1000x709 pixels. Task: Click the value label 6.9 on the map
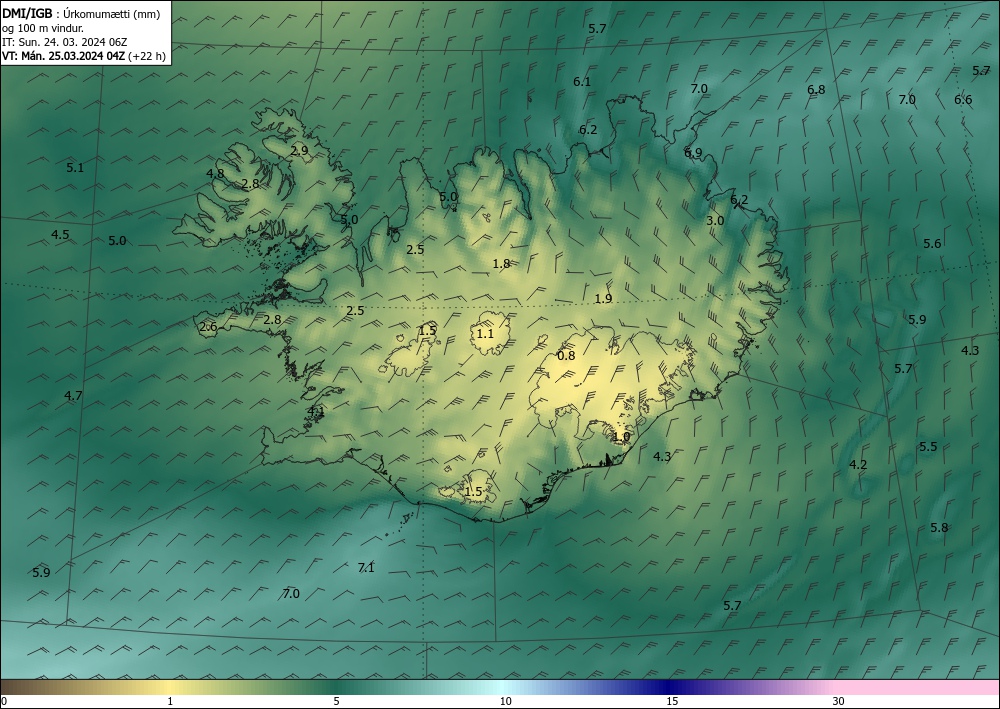coord(693,152)
